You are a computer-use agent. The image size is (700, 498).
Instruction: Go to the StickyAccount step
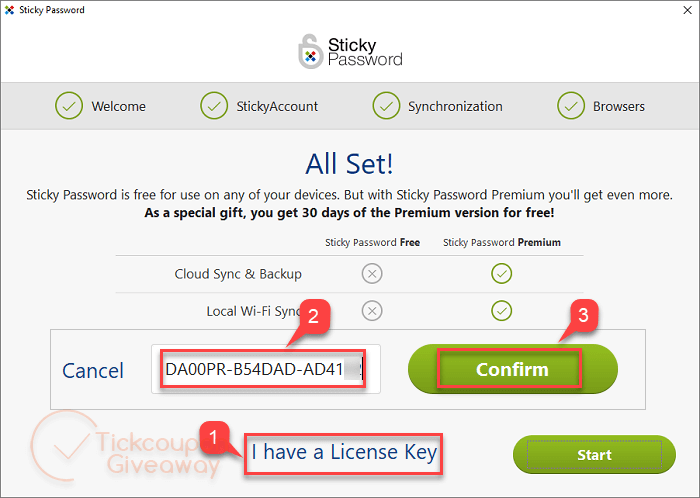click(x=274, y=106)
